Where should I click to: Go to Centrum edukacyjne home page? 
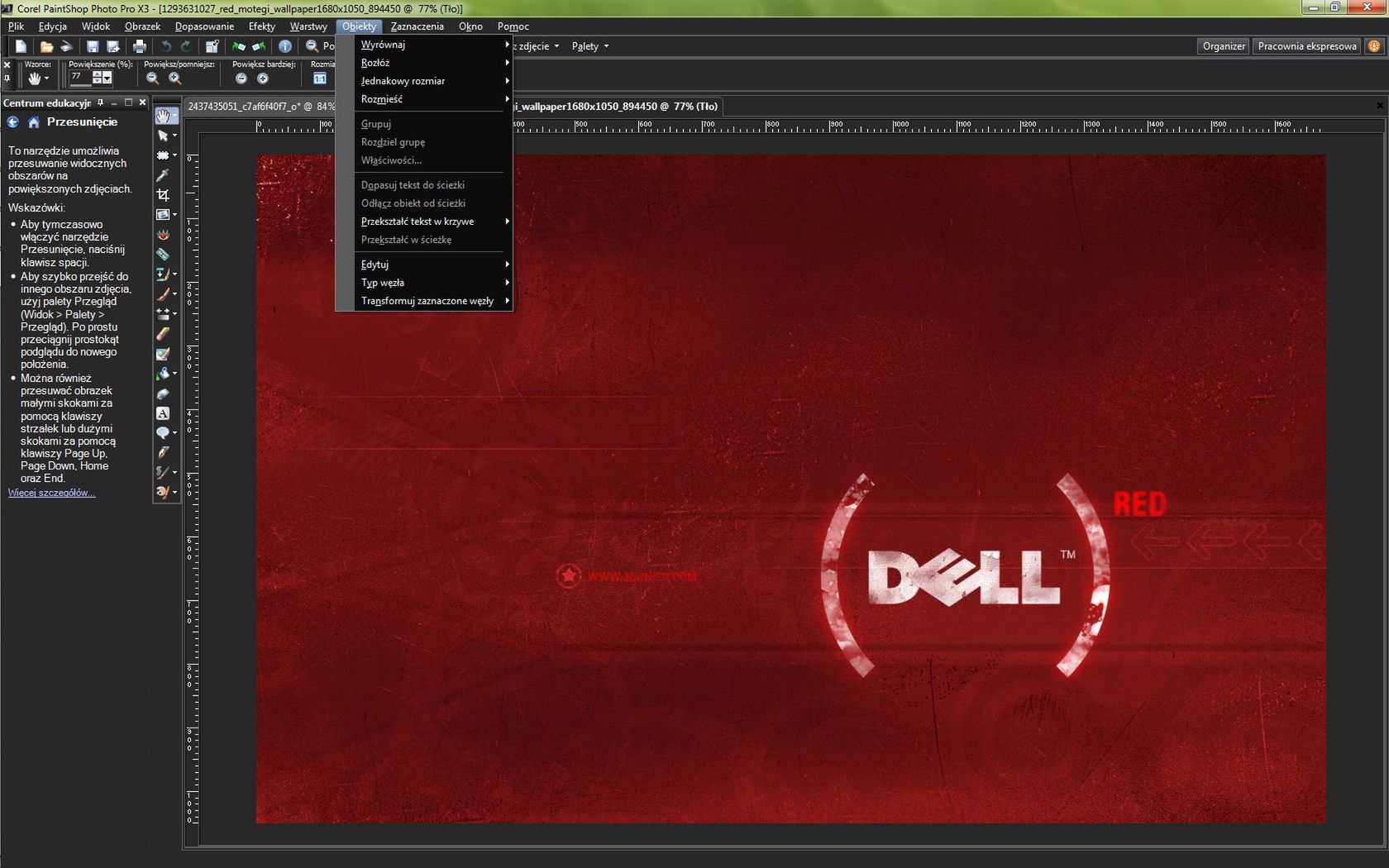coord(34,122)
